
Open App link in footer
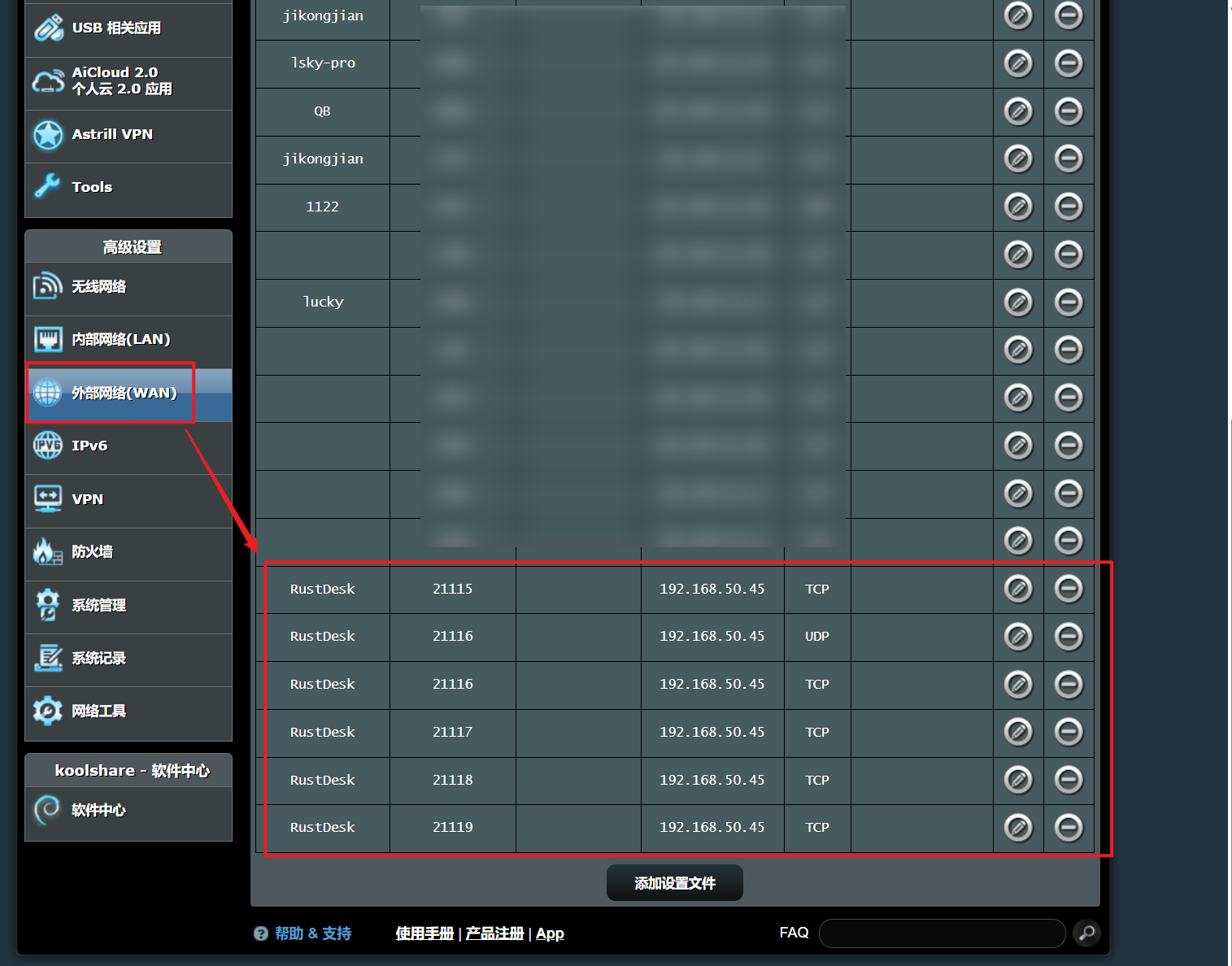550,933
